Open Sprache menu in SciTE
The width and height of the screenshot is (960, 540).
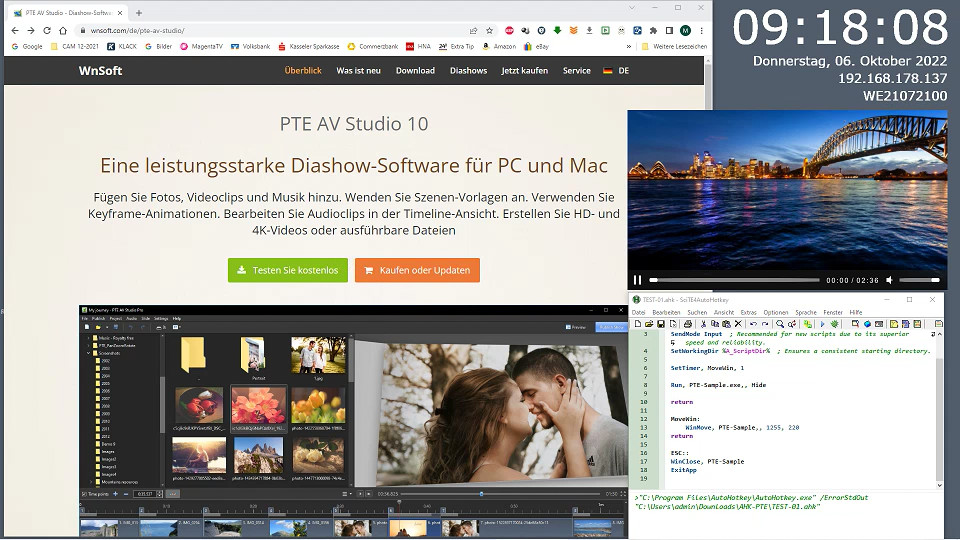click(x=806, y=312)
